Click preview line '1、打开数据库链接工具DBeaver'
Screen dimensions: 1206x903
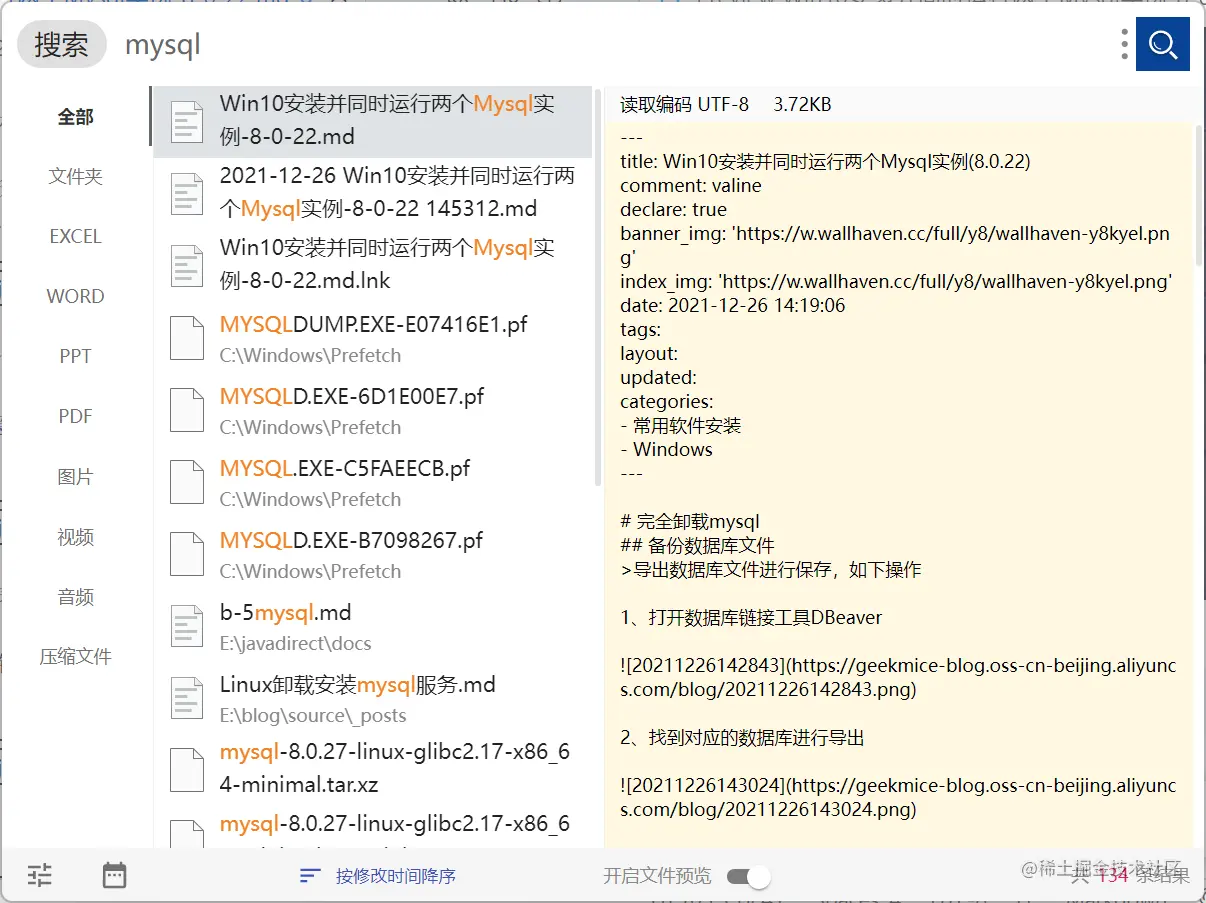point(751,617)
